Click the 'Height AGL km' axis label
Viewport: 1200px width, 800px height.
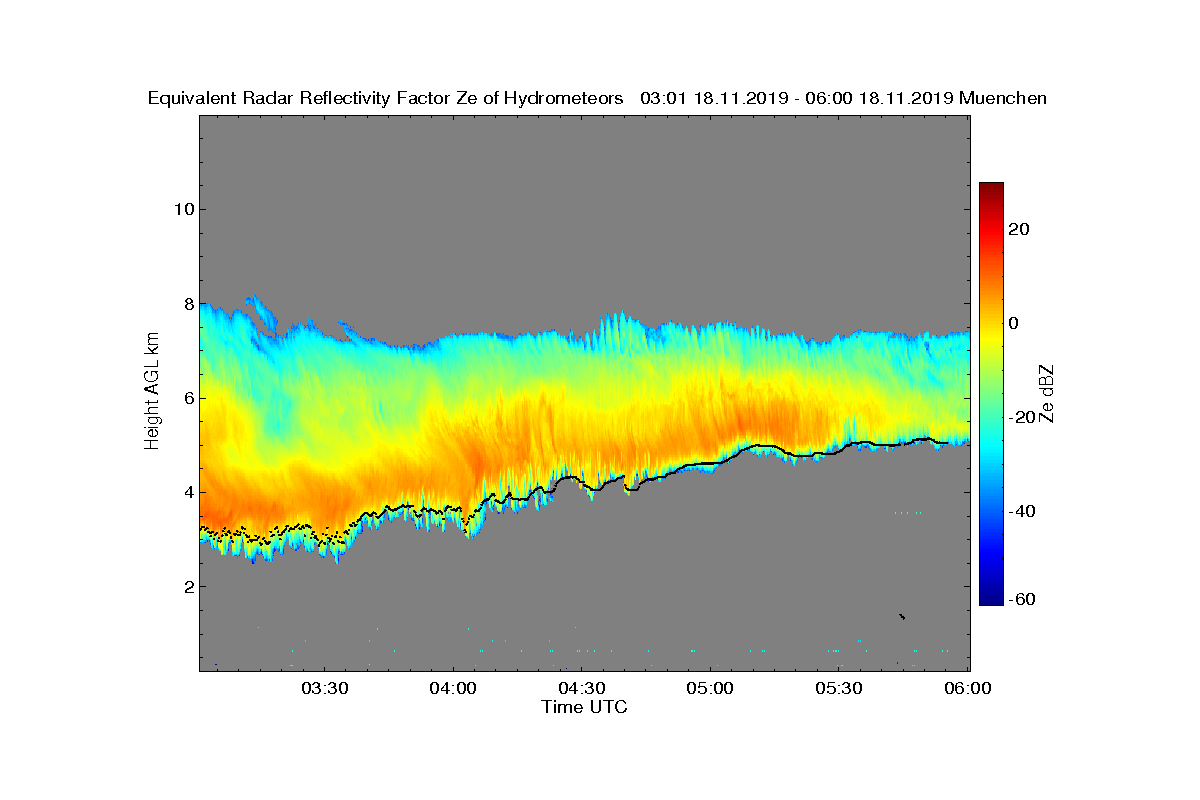pos(152,393)
